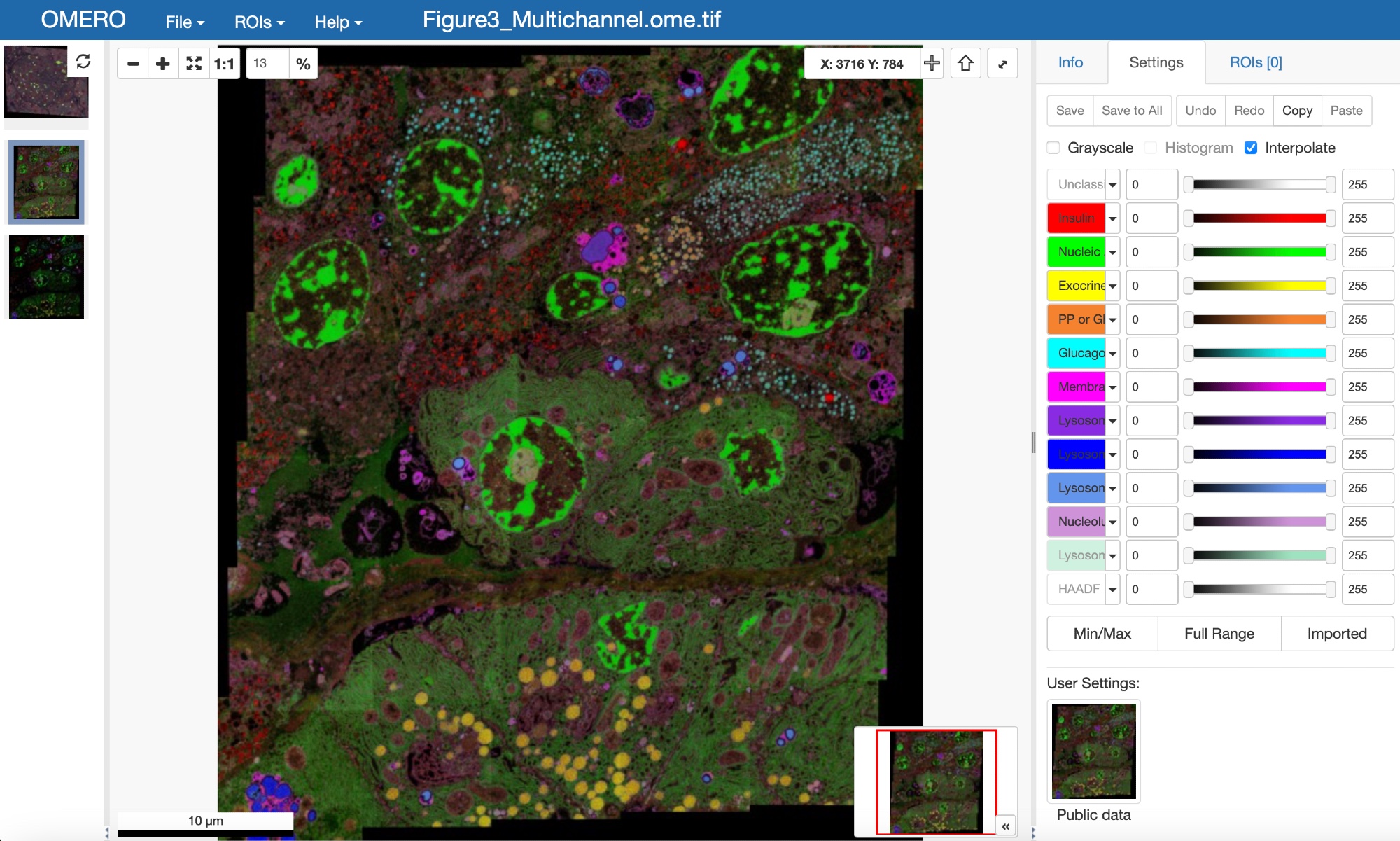Toggle the crosshair icon beside coordinates
The width and height of the screenshot is (1400, 841).
click(x=932, y=63)
